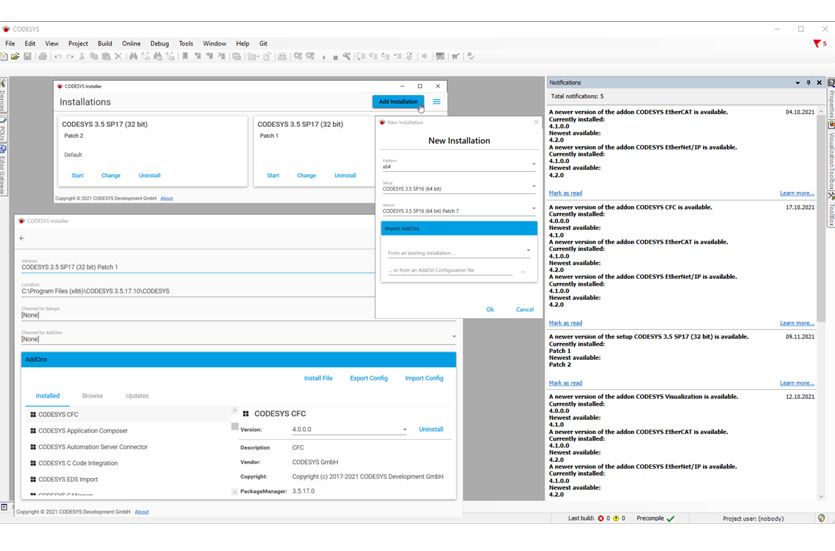This screenshot has height=551, width=835.
Task: Click Start for the Patch 2 installation
Action: coord(78,176)
